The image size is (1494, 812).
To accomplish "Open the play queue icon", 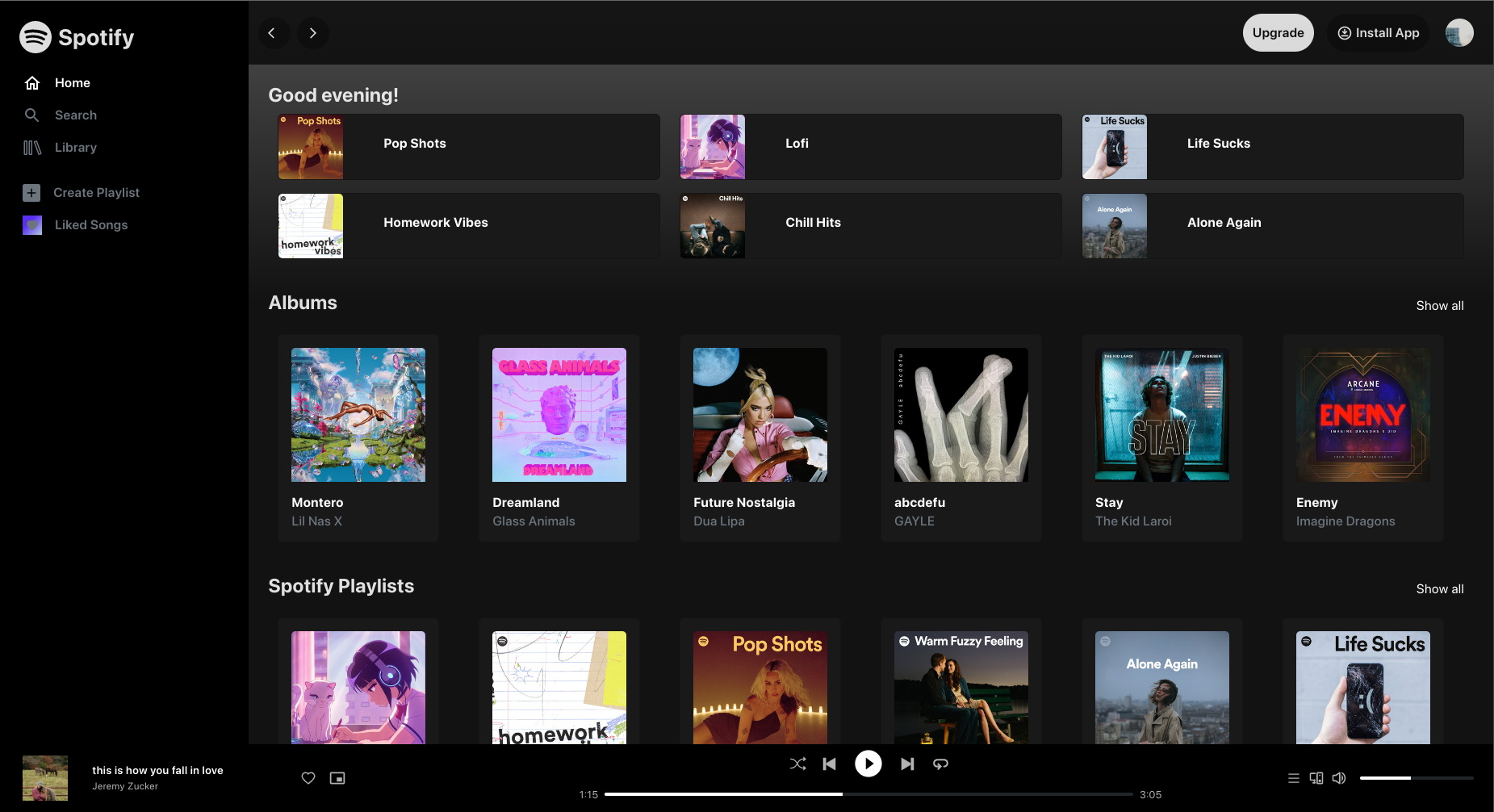I will [x=1293, y=777].
